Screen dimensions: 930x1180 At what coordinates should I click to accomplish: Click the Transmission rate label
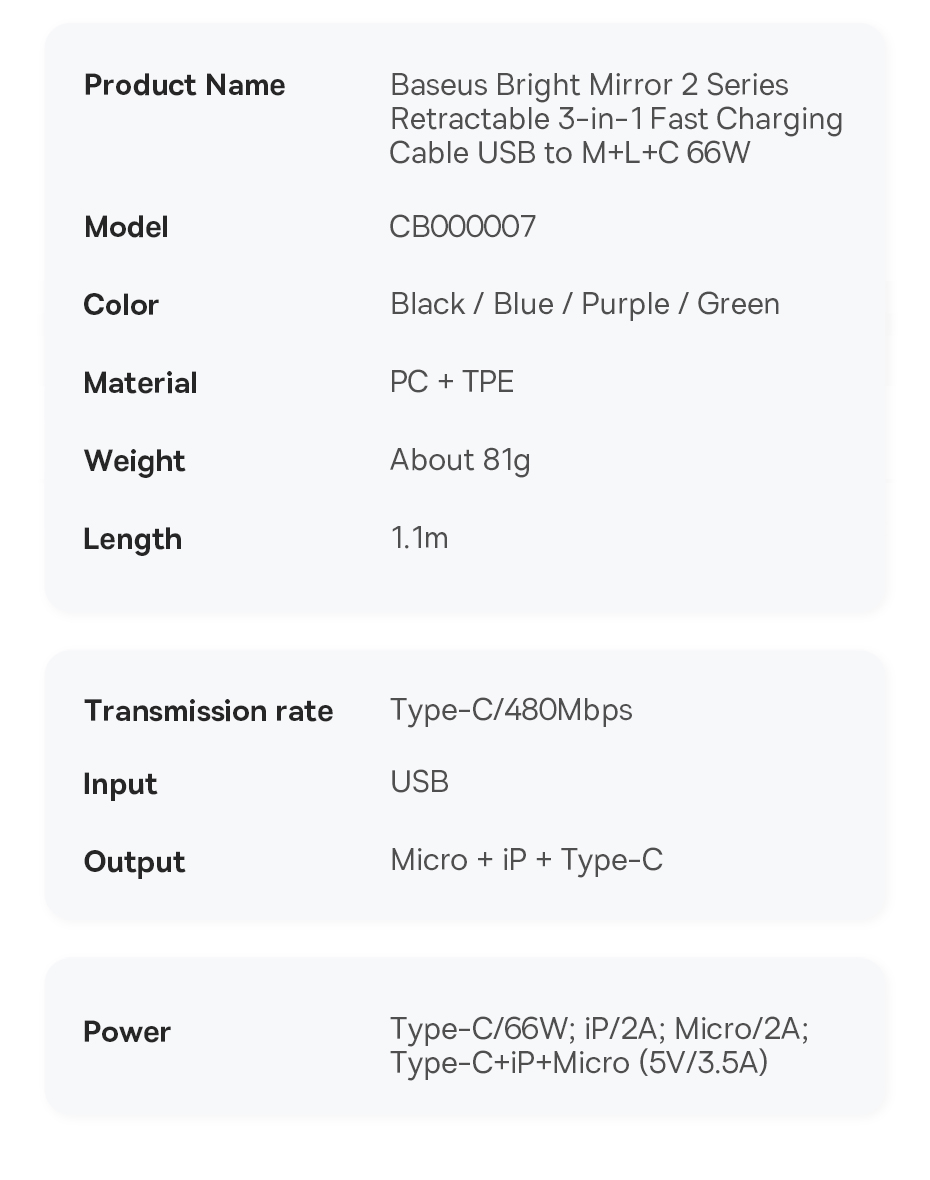(208, 711)
